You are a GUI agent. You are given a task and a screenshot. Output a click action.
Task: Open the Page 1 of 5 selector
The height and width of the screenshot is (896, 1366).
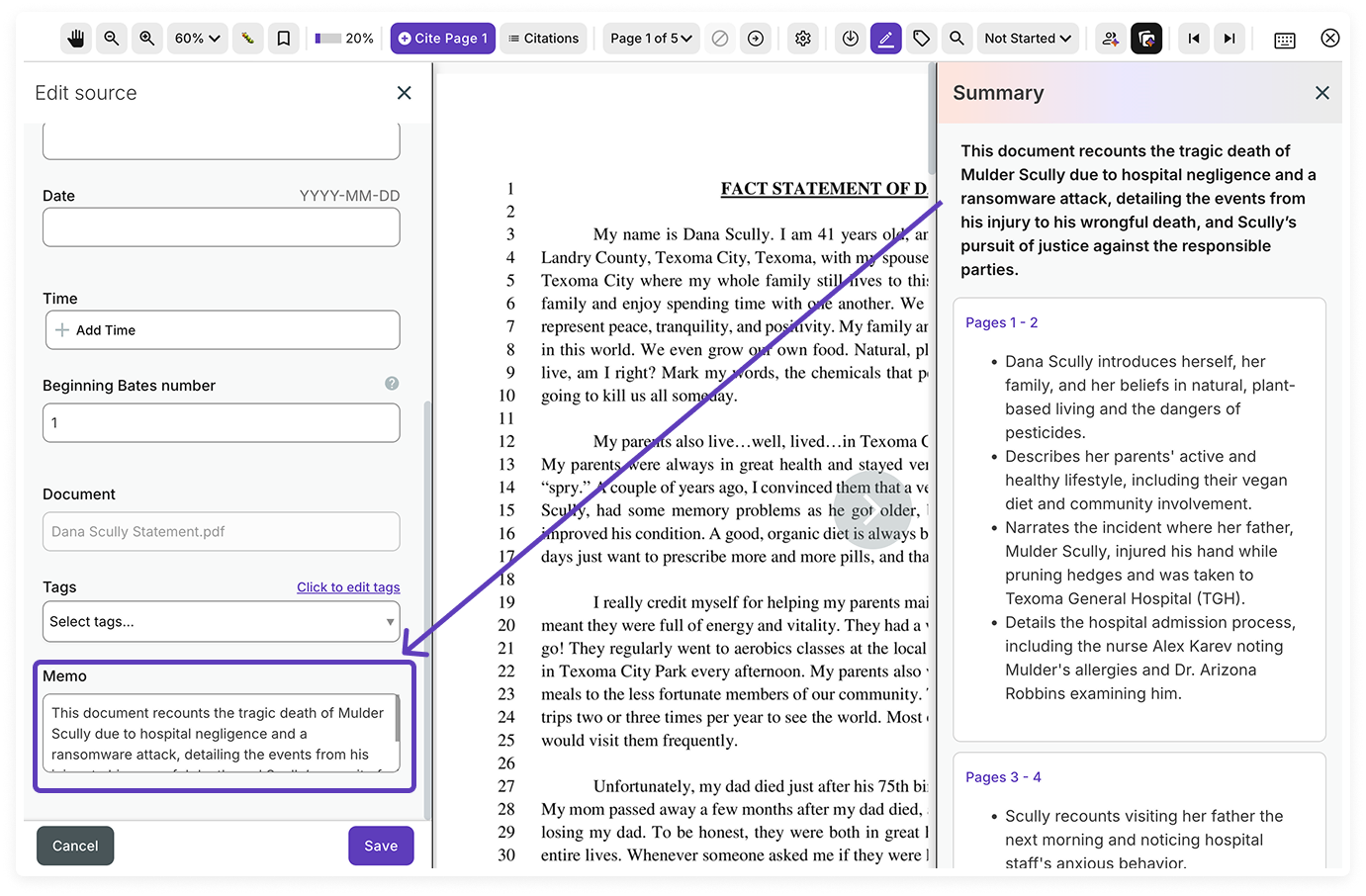tap(650, 38)
